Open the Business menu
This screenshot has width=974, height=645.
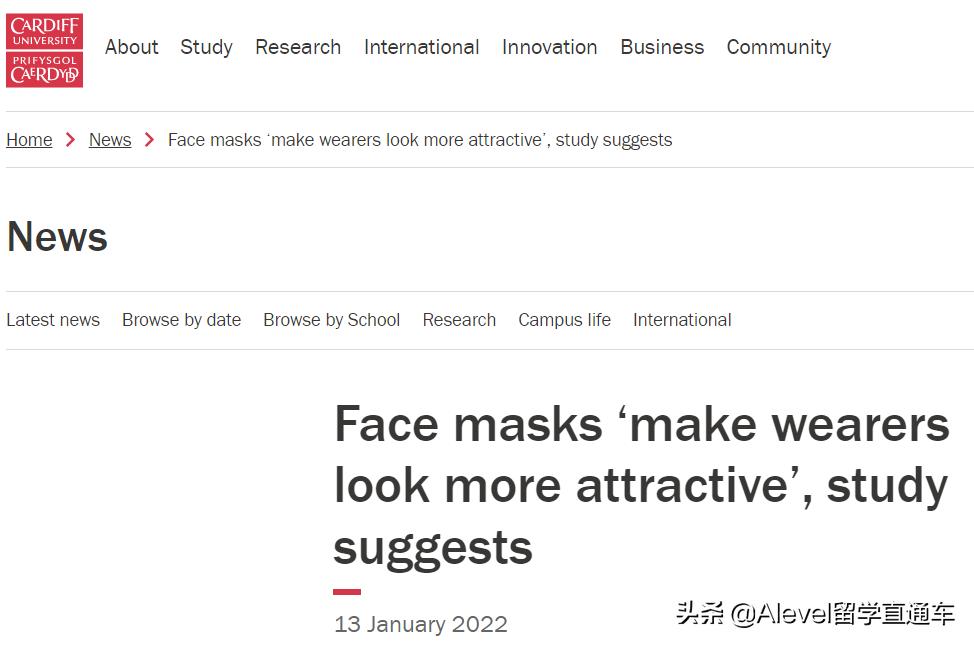point(662,47)
